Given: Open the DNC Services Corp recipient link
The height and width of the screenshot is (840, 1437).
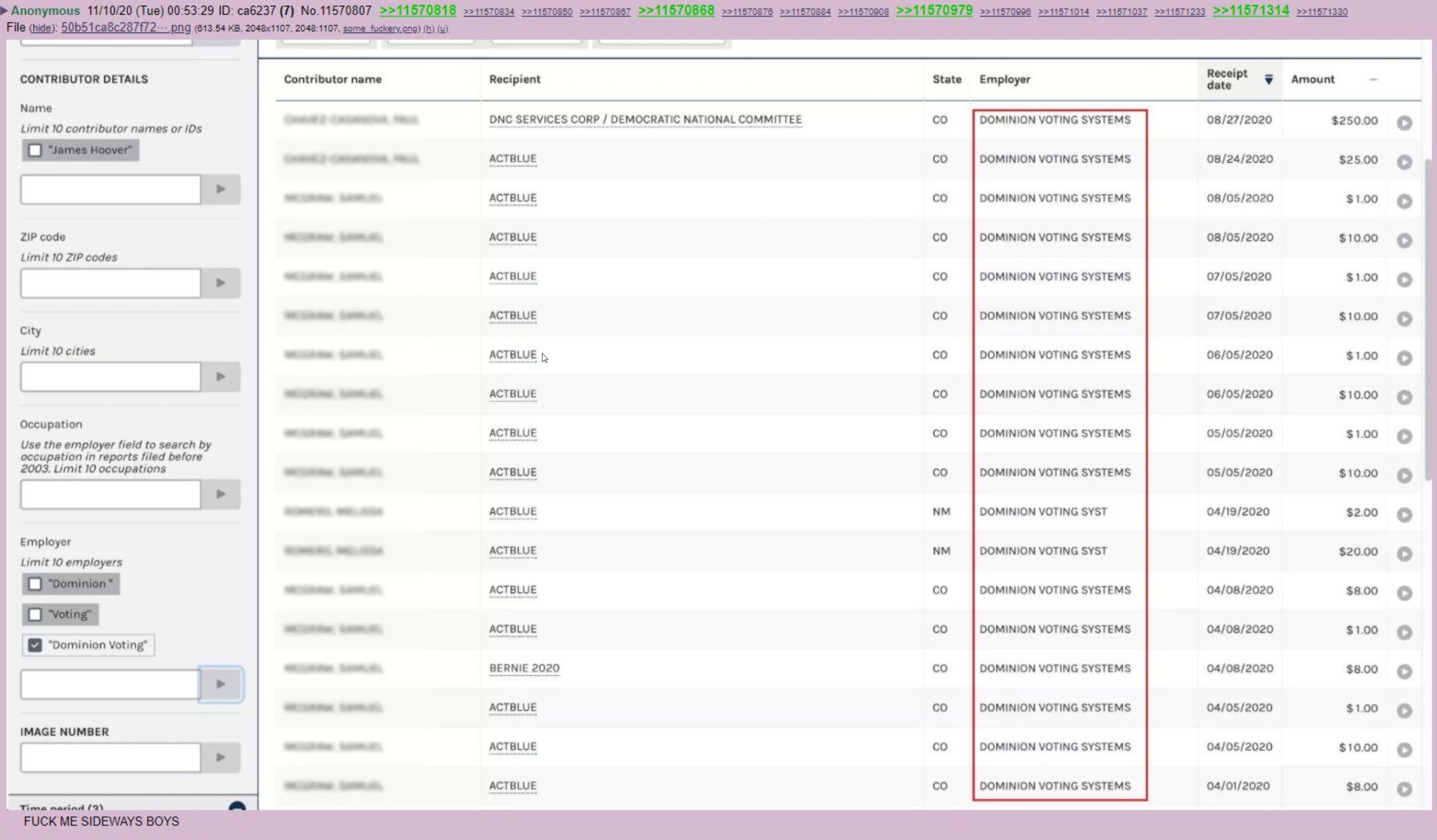Looking at the screenshot, I should click(645, 120).
